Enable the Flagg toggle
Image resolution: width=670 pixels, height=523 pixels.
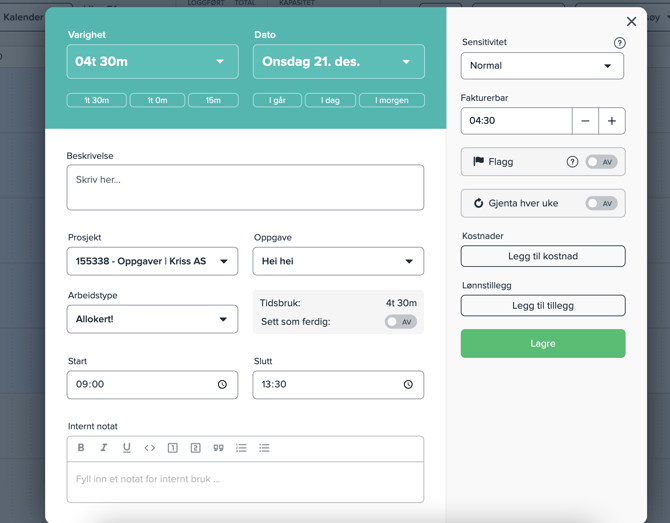601,162
